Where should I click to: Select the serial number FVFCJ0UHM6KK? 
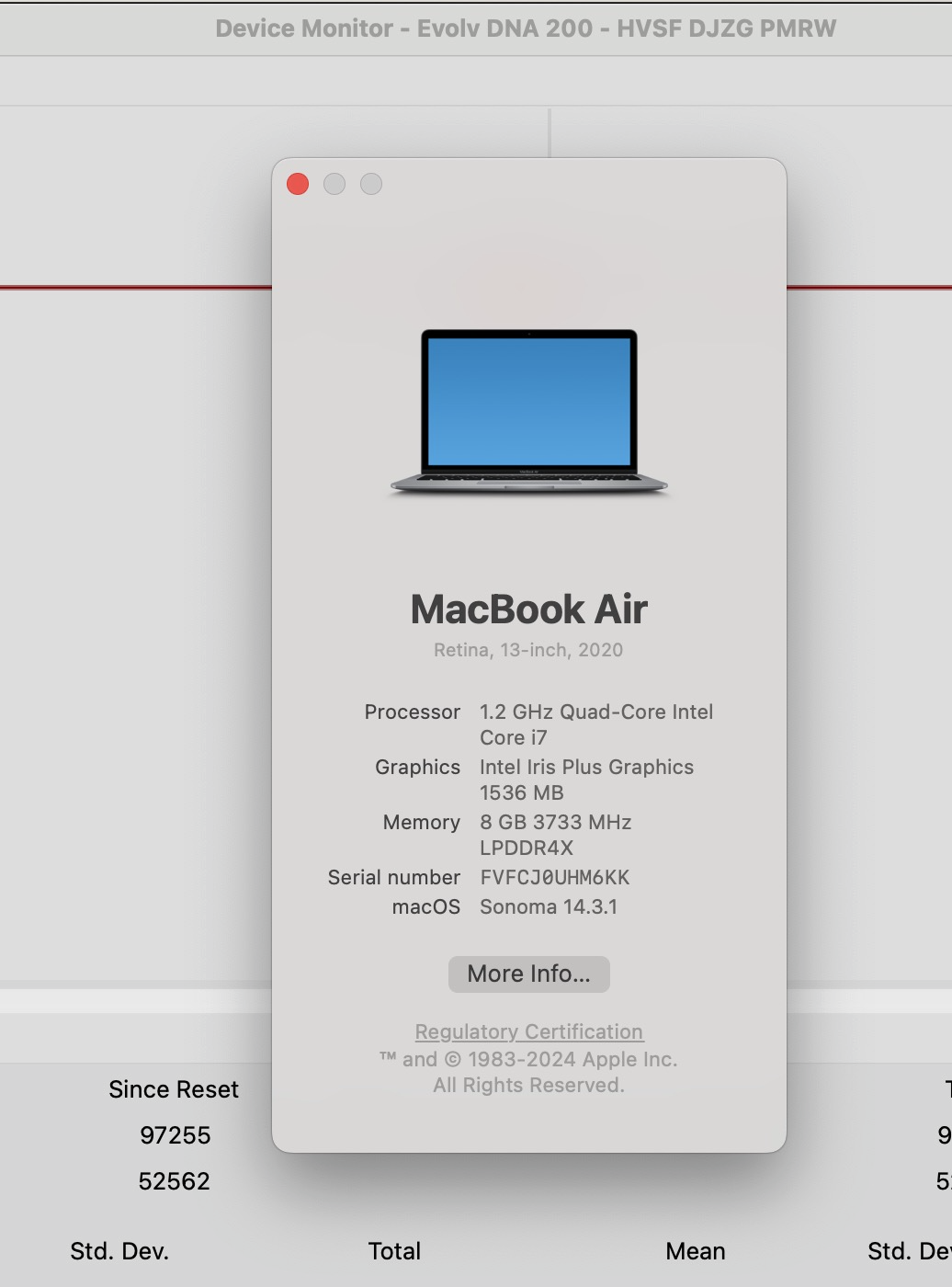tap(554, 877)
